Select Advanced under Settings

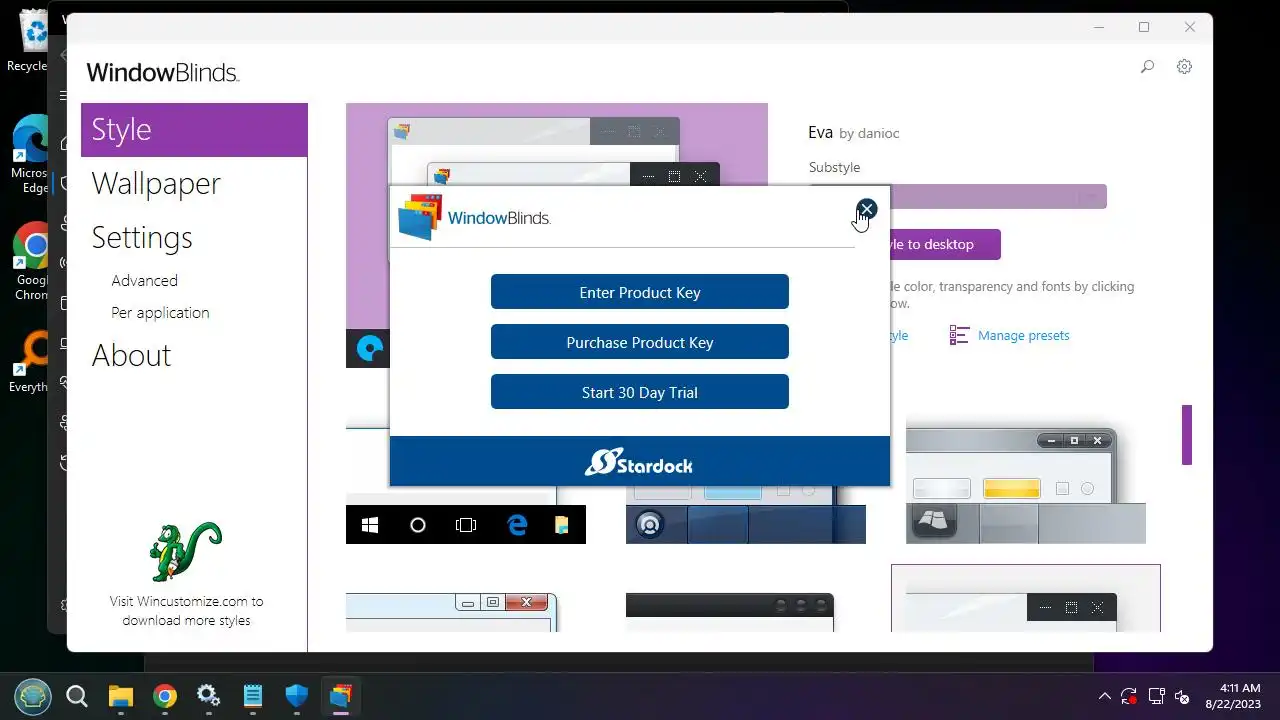point(145,281)
